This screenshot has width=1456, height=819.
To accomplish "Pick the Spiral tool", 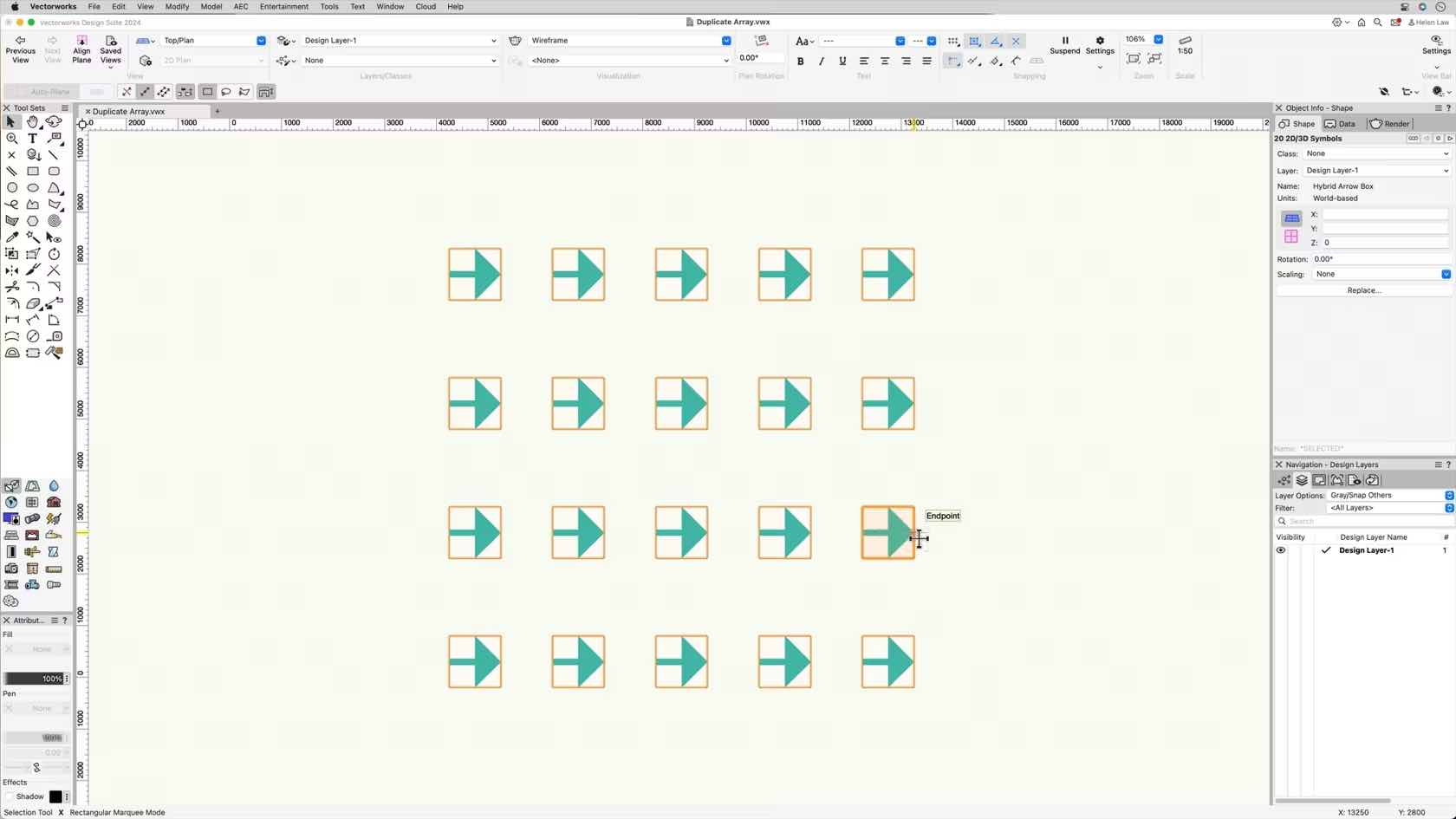I will point(54,221).
